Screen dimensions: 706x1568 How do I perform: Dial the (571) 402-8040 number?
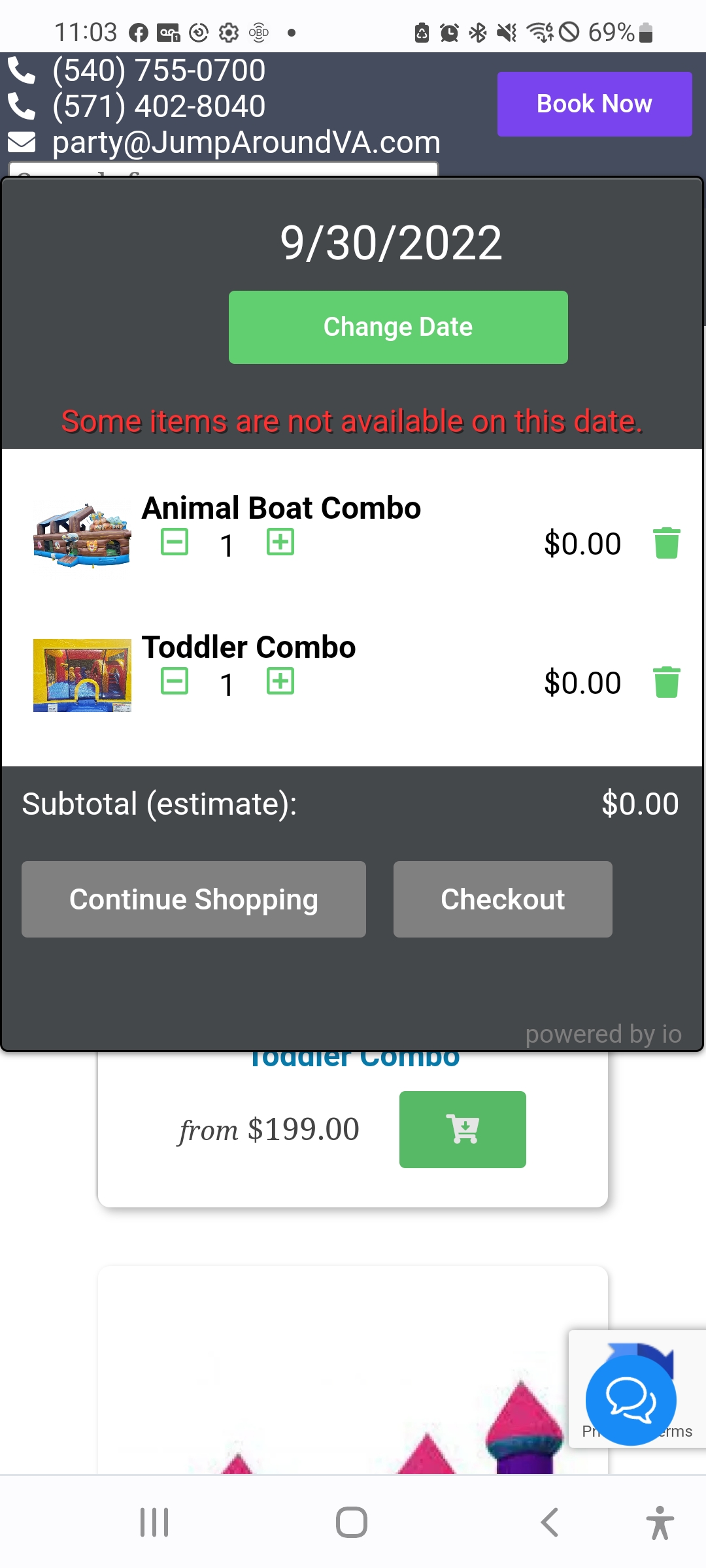[x=159, y=106]
